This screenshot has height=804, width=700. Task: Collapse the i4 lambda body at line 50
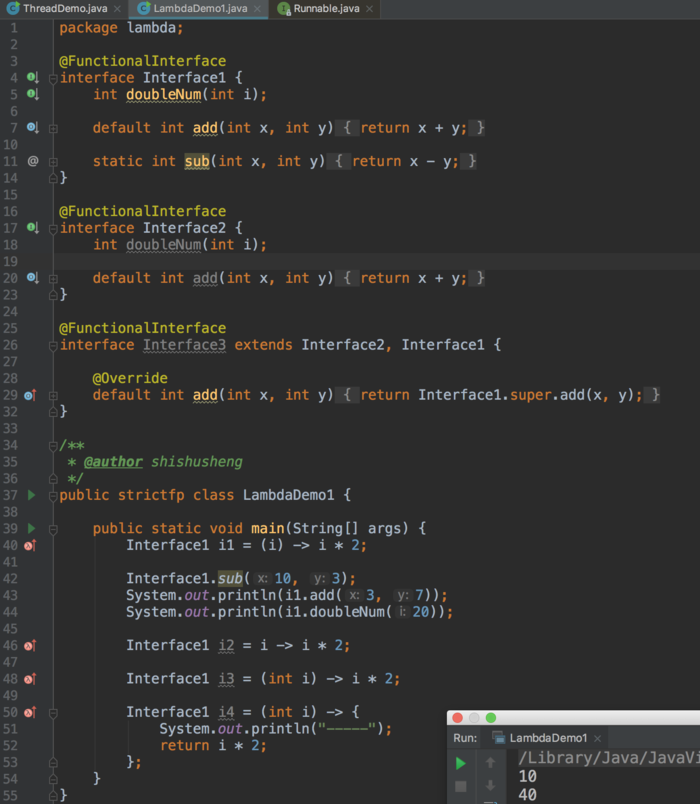[53, 713]
